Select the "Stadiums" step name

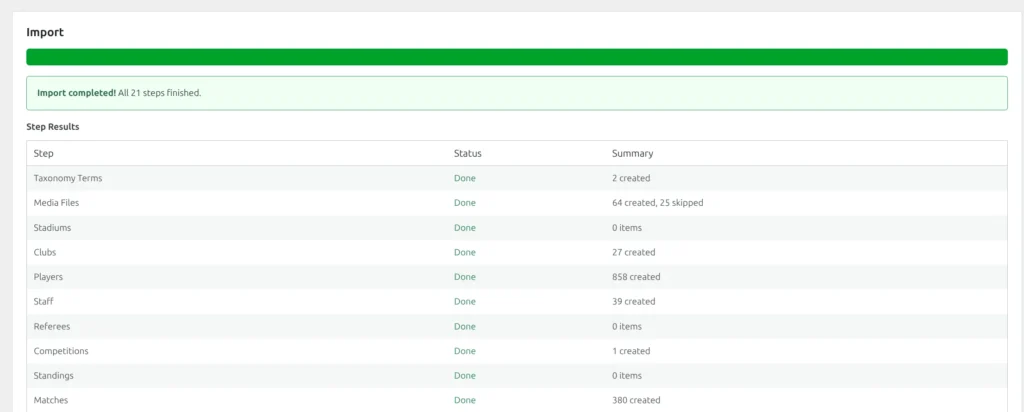click(52, 228)
